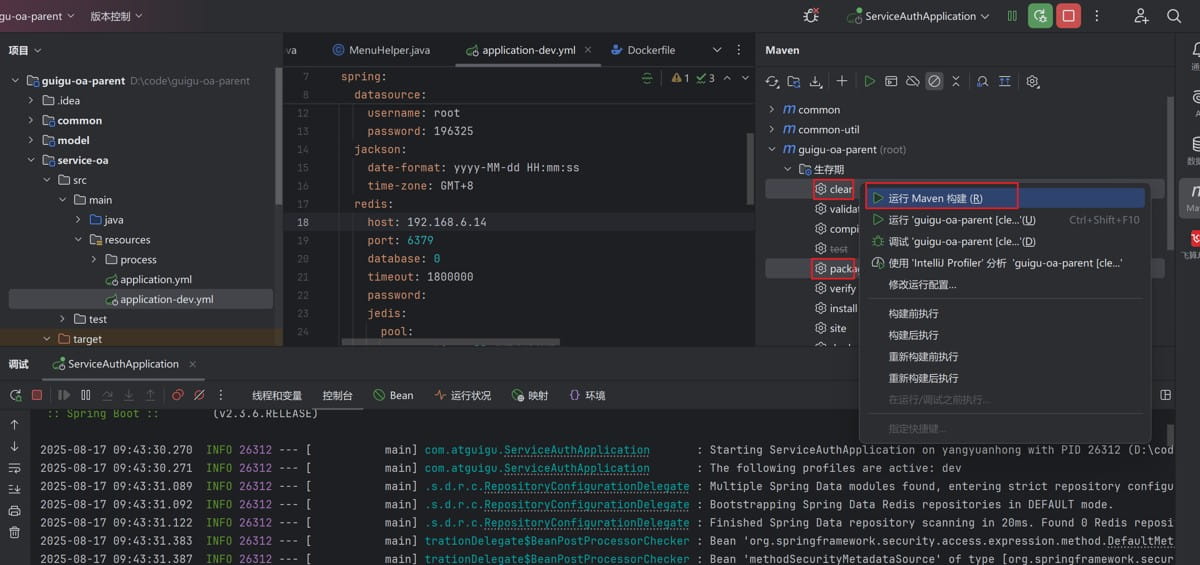Clear console with trash icon
Viewport: 1200px width, 565px height.
pos(14,532)
